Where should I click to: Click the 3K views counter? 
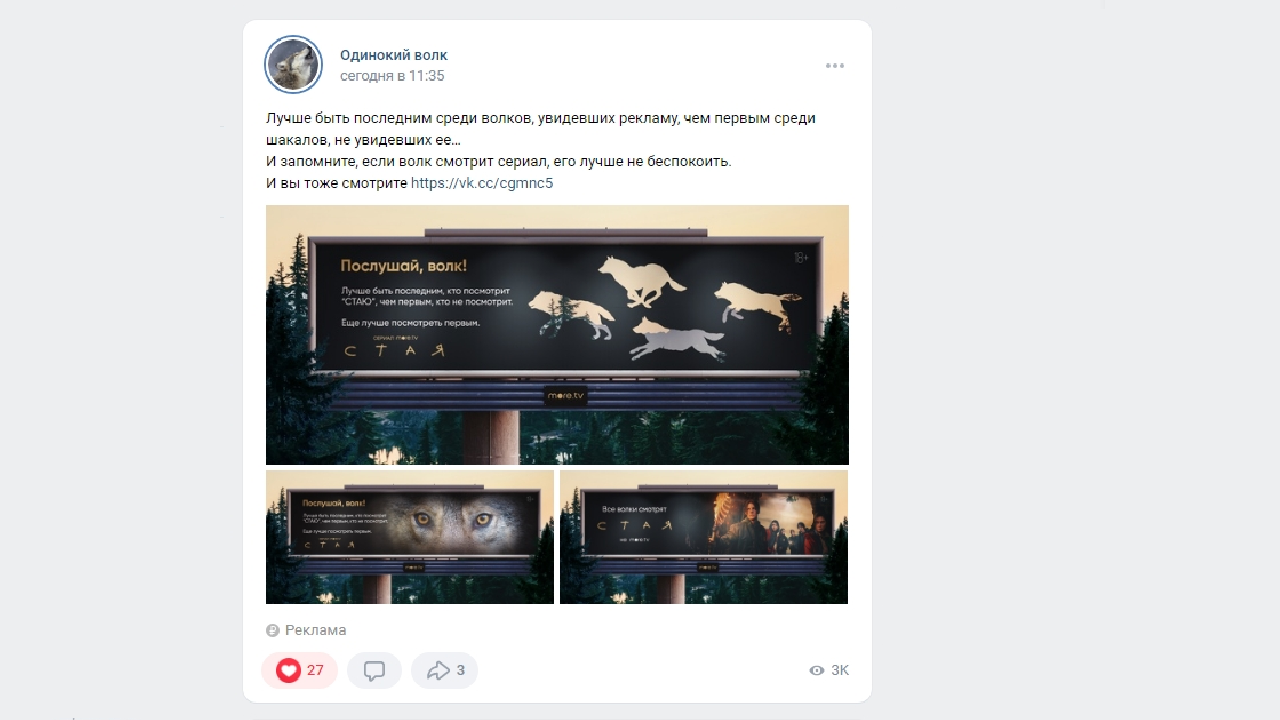pyautogui.click(x=840, y=670)
